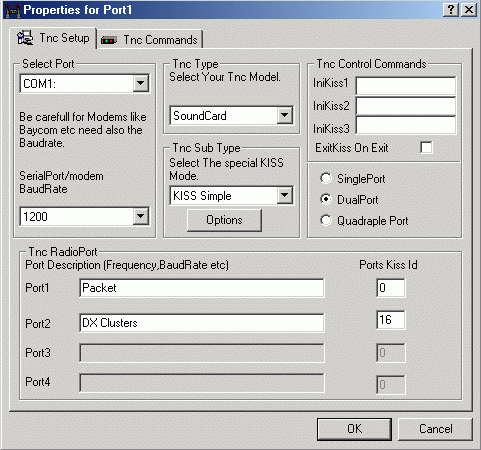
Task: Click the question mark help button
Action: tap(451, 10)
